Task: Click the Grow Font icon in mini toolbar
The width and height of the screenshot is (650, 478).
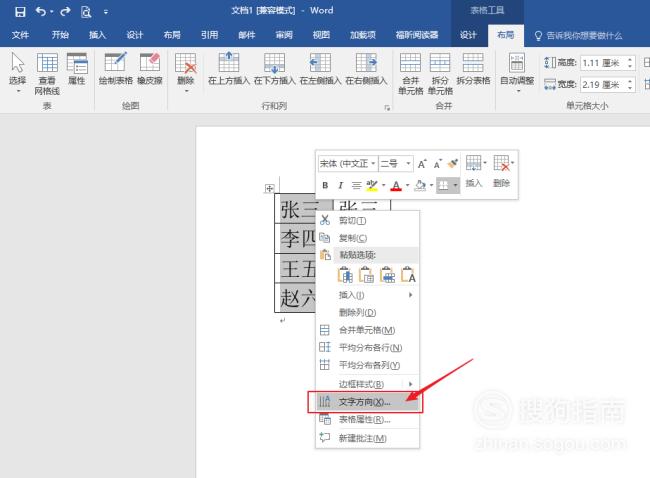Action: point(422,164)
